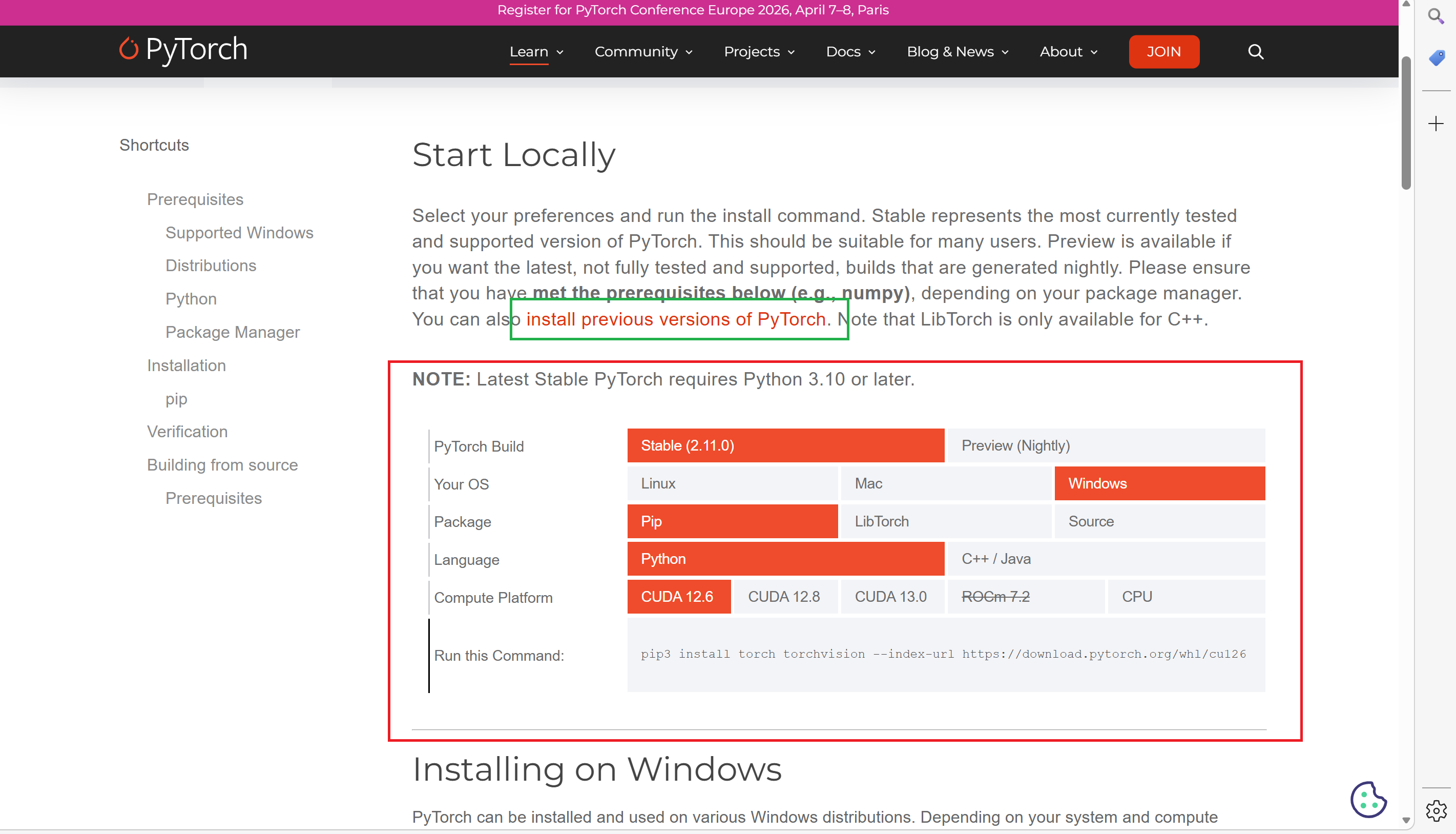Click the browser sidebar search icon

[x=1436, y=16]
